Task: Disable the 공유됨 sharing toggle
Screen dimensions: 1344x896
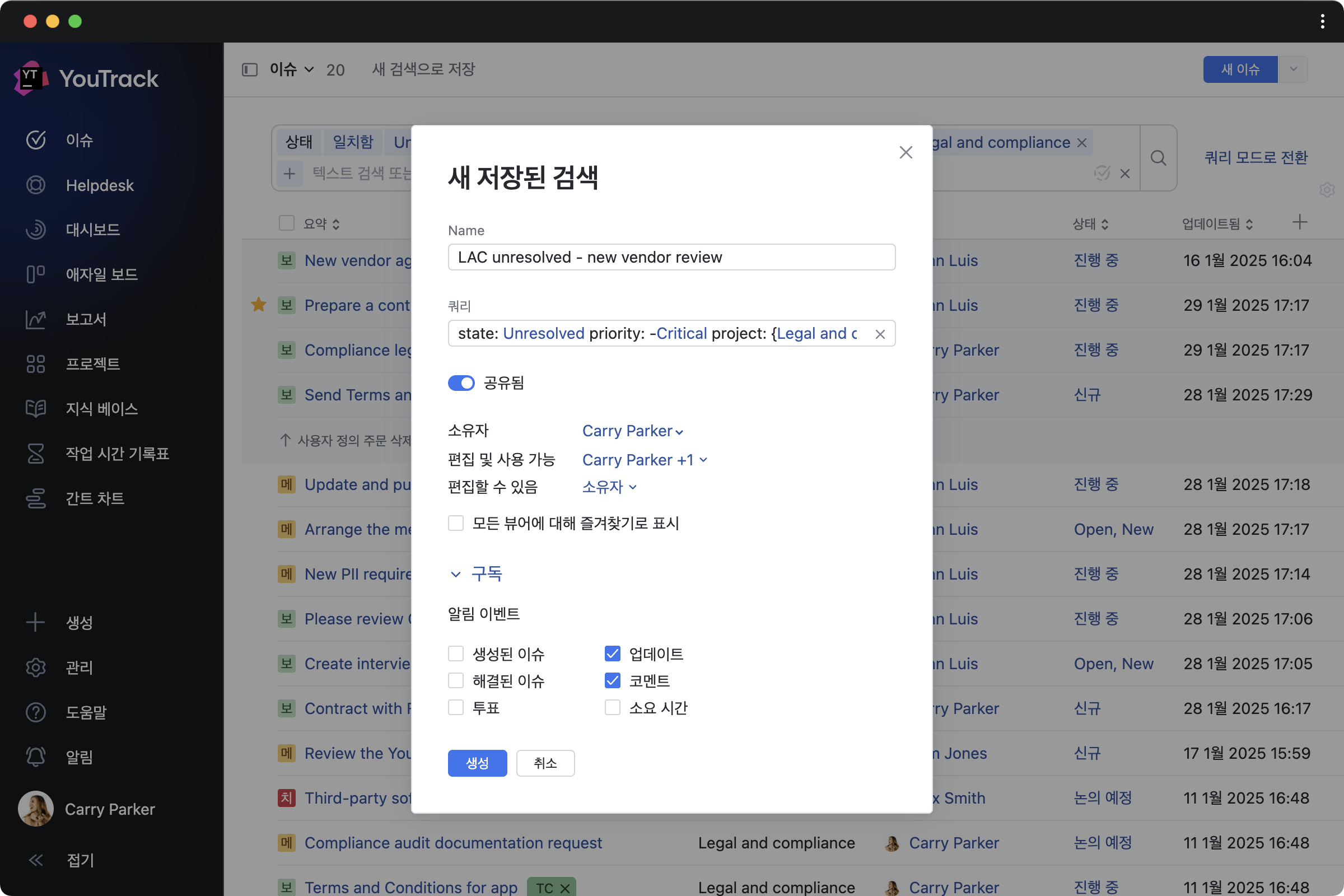Action: (461, 383)
